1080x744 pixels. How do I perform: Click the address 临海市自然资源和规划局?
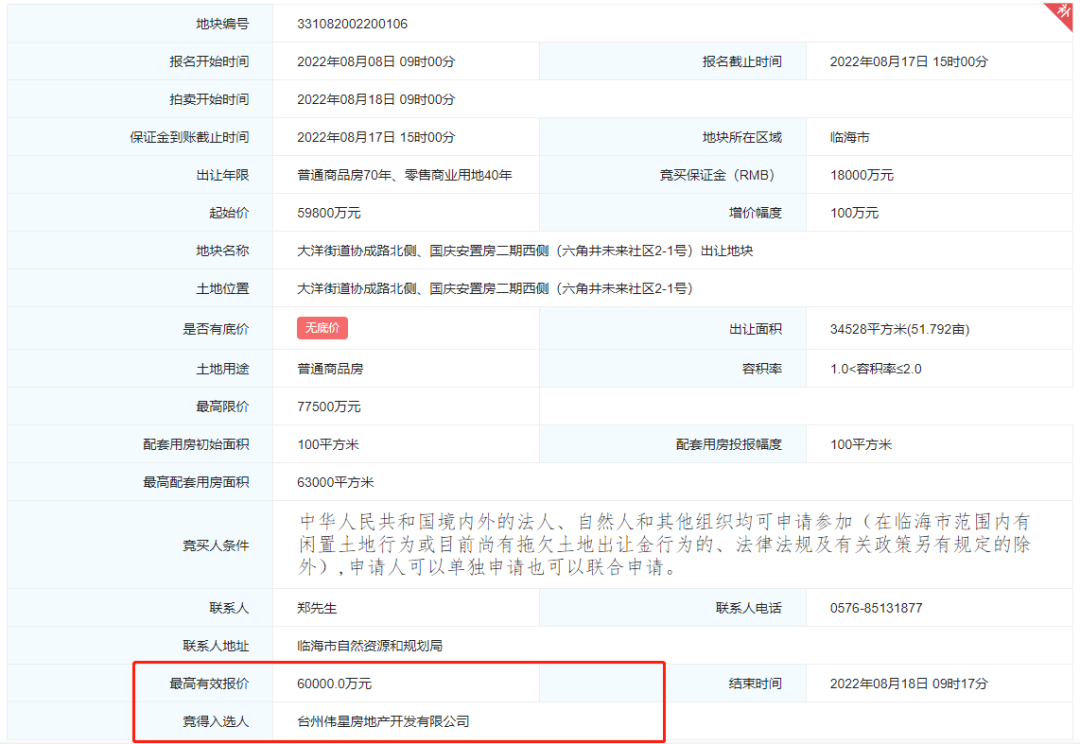coord(370,646)
